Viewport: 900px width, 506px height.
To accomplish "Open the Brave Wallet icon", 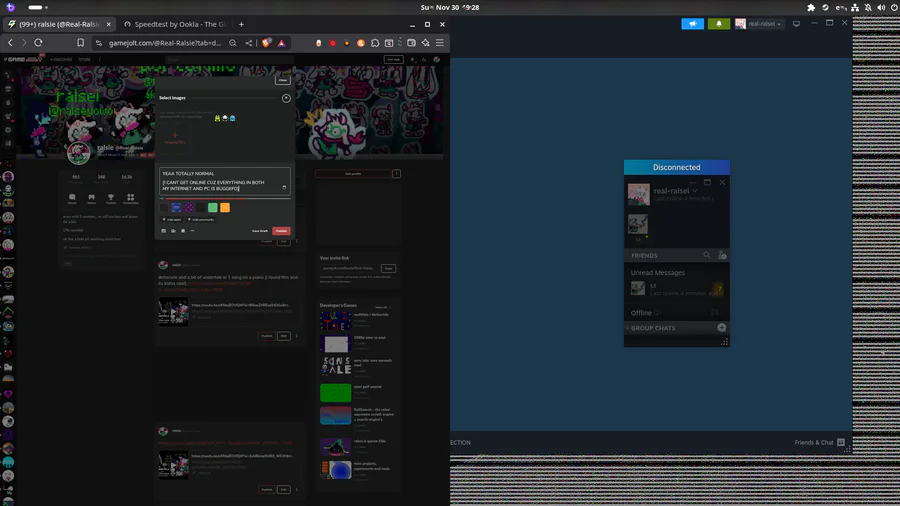I will (x=411, y=43).
